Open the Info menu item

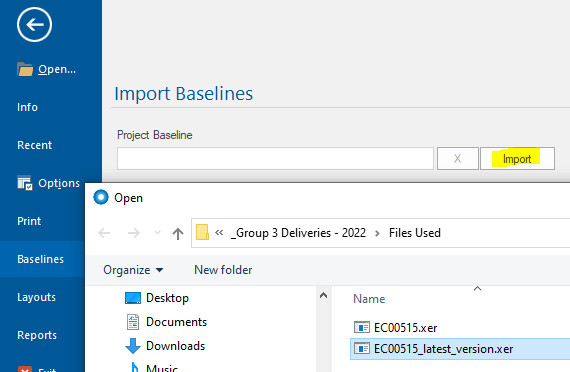click(x=27, y=107)
